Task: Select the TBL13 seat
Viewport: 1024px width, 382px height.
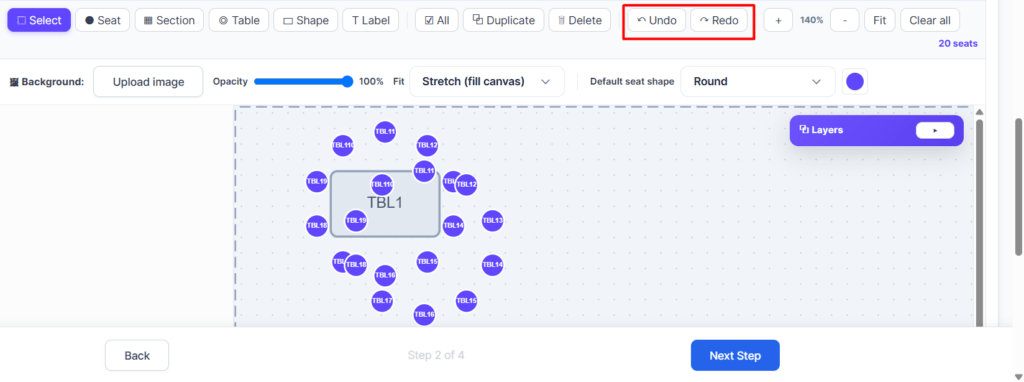Action: point(492,221)
